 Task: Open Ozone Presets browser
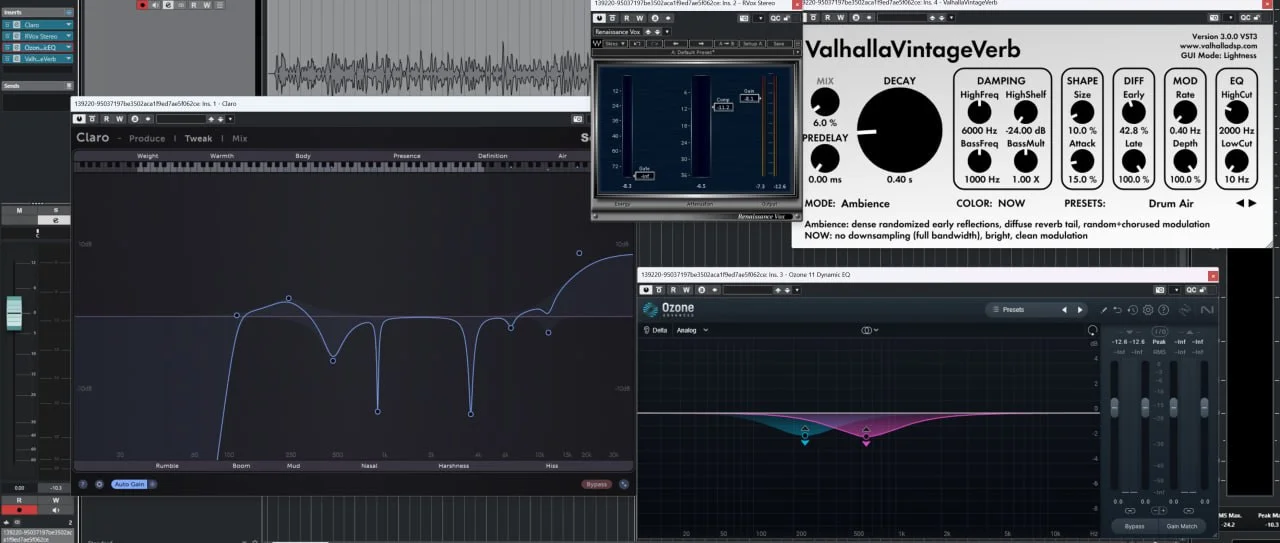[x=1012, y=310]
